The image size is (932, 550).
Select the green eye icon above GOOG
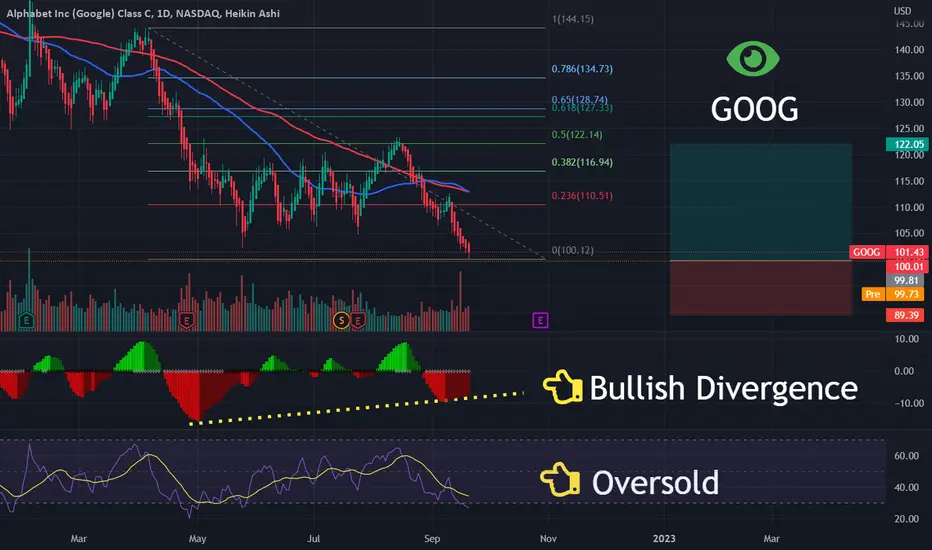click(x=753, y=58)
